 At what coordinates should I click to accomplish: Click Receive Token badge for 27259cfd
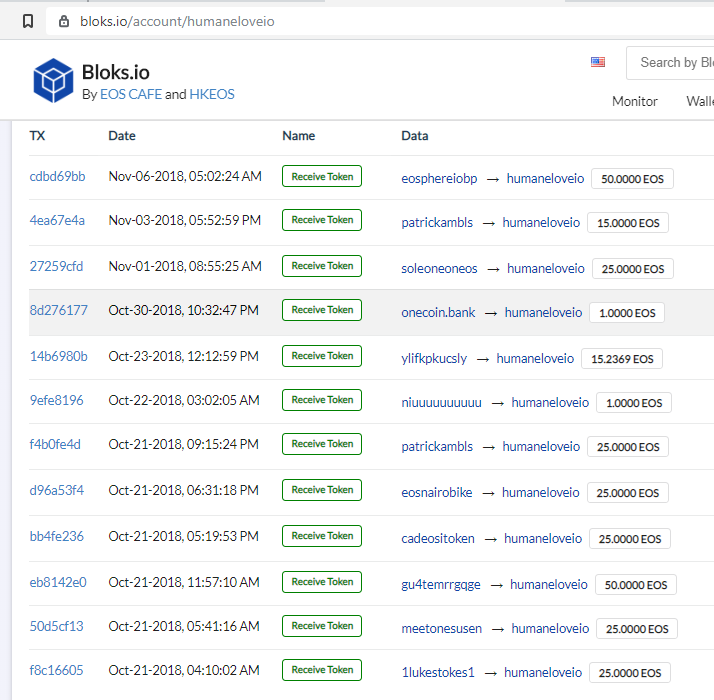click(x=322, y=266)
